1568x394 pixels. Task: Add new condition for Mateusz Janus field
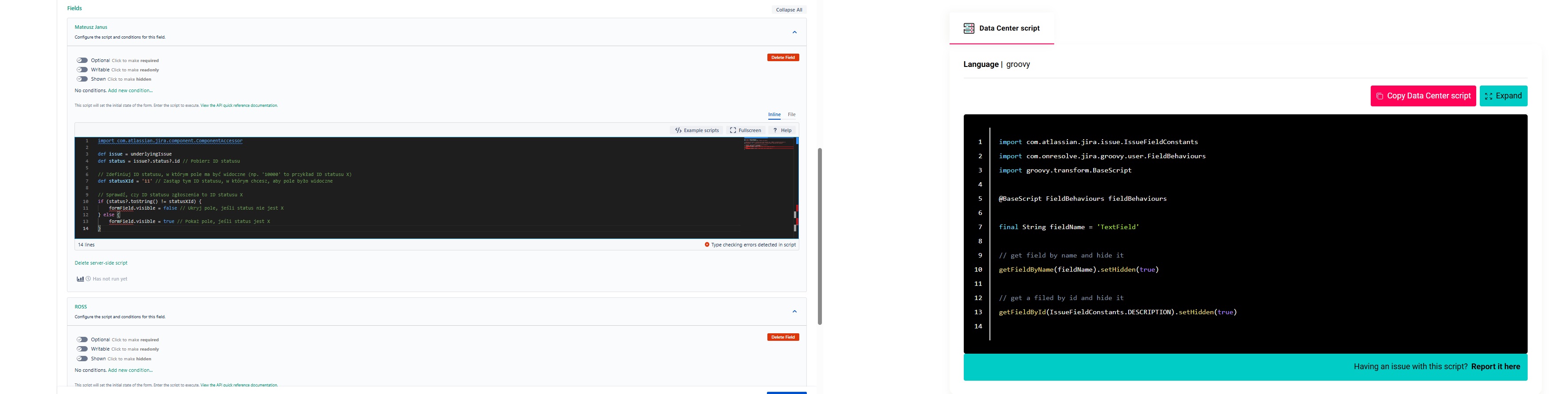130,91
